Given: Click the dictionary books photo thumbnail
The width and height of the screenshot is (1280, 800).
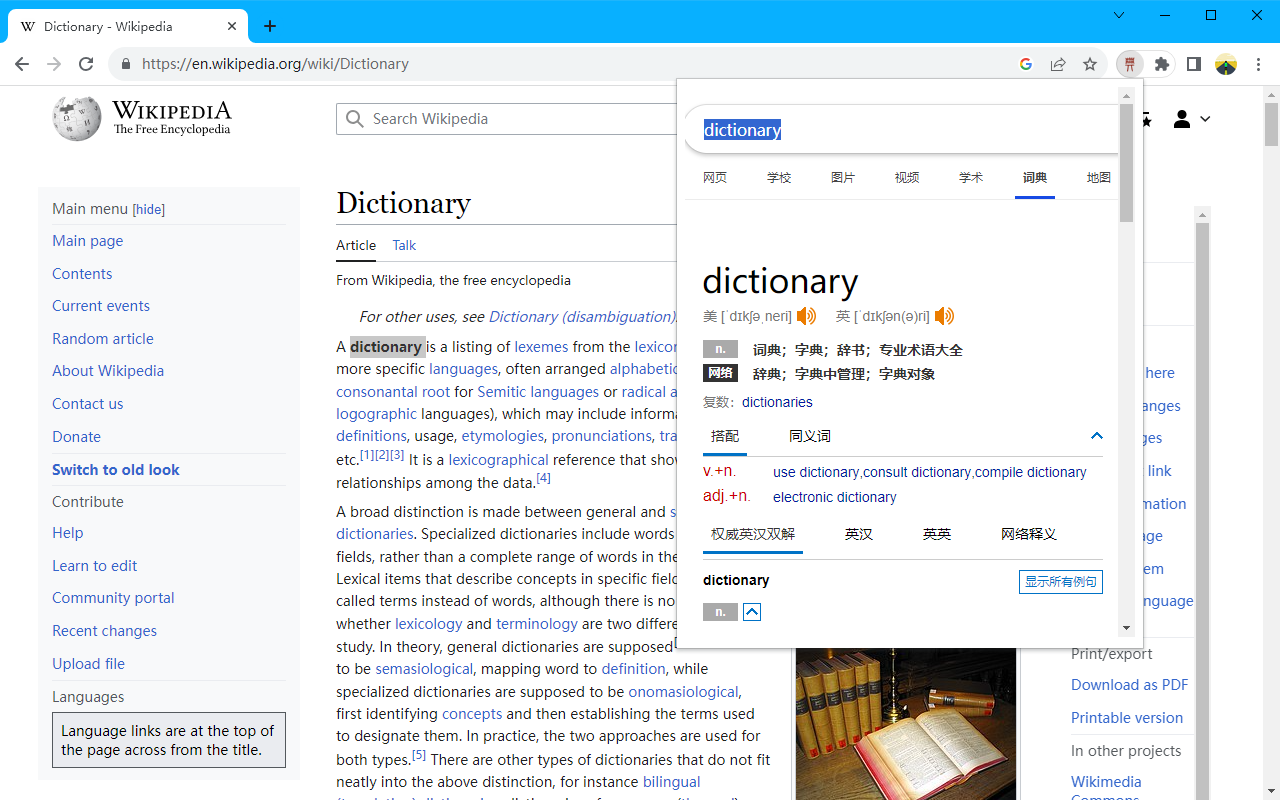Looking at the screenshot, I should point(906,724).
